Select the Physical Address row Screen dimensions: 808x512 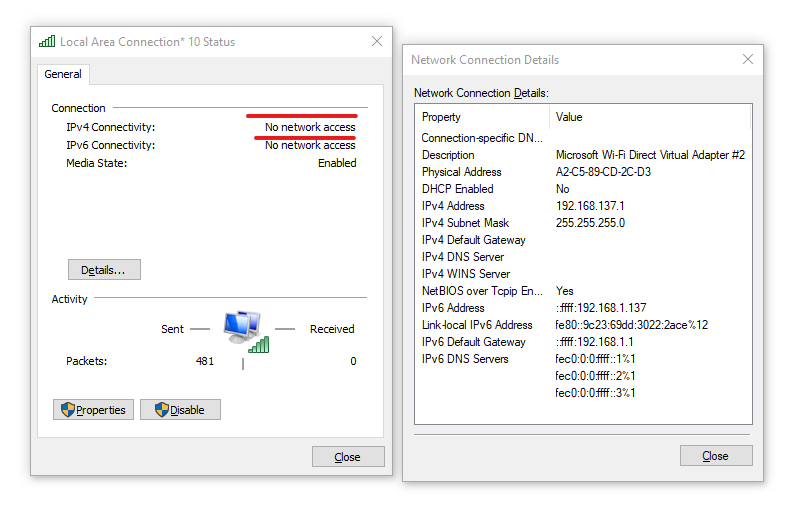(583, 172)
